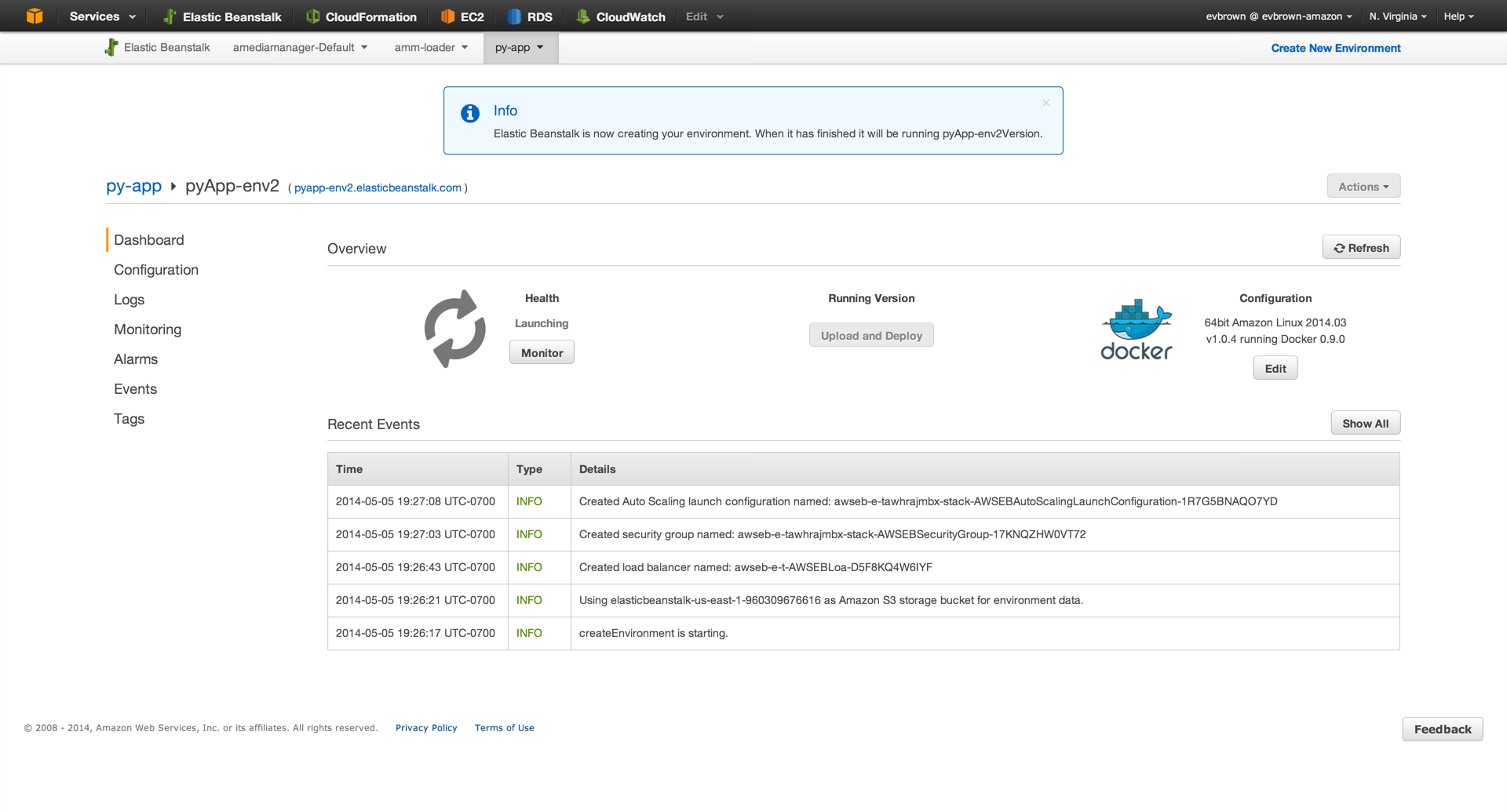Image resolution: width=1507 pixels, height=812 pixels.
Task: Open RDS shortcut in top bar
Action: coord(530,16)
